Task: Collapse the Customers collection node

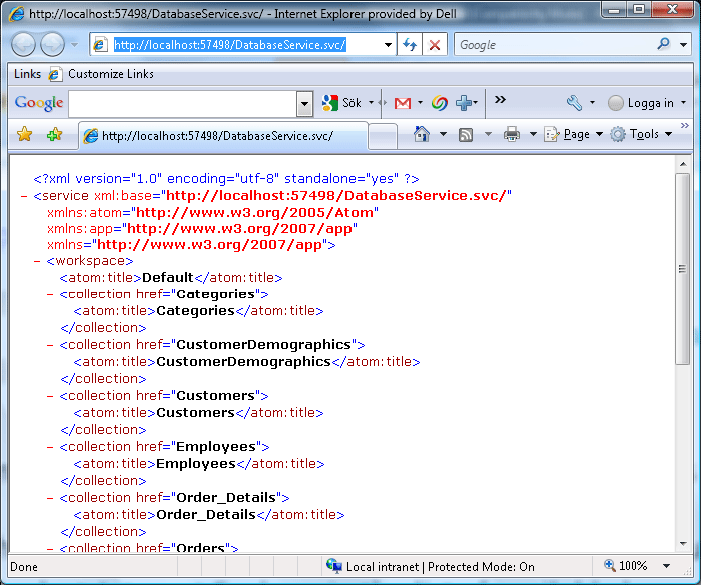Action: [x=50, y=396]
